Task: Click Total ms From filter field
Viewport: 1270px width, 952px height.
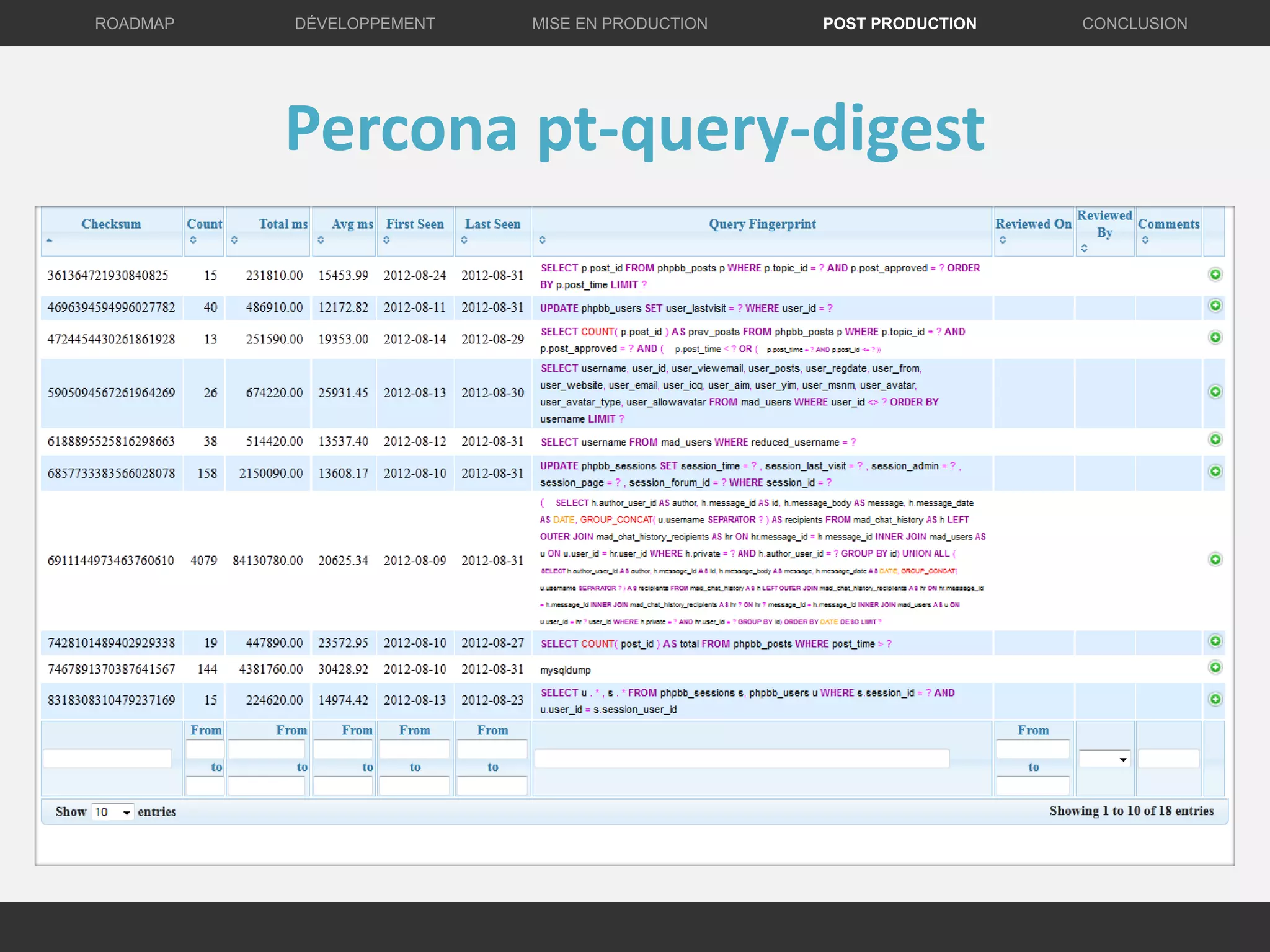Action: pos(267,749)
